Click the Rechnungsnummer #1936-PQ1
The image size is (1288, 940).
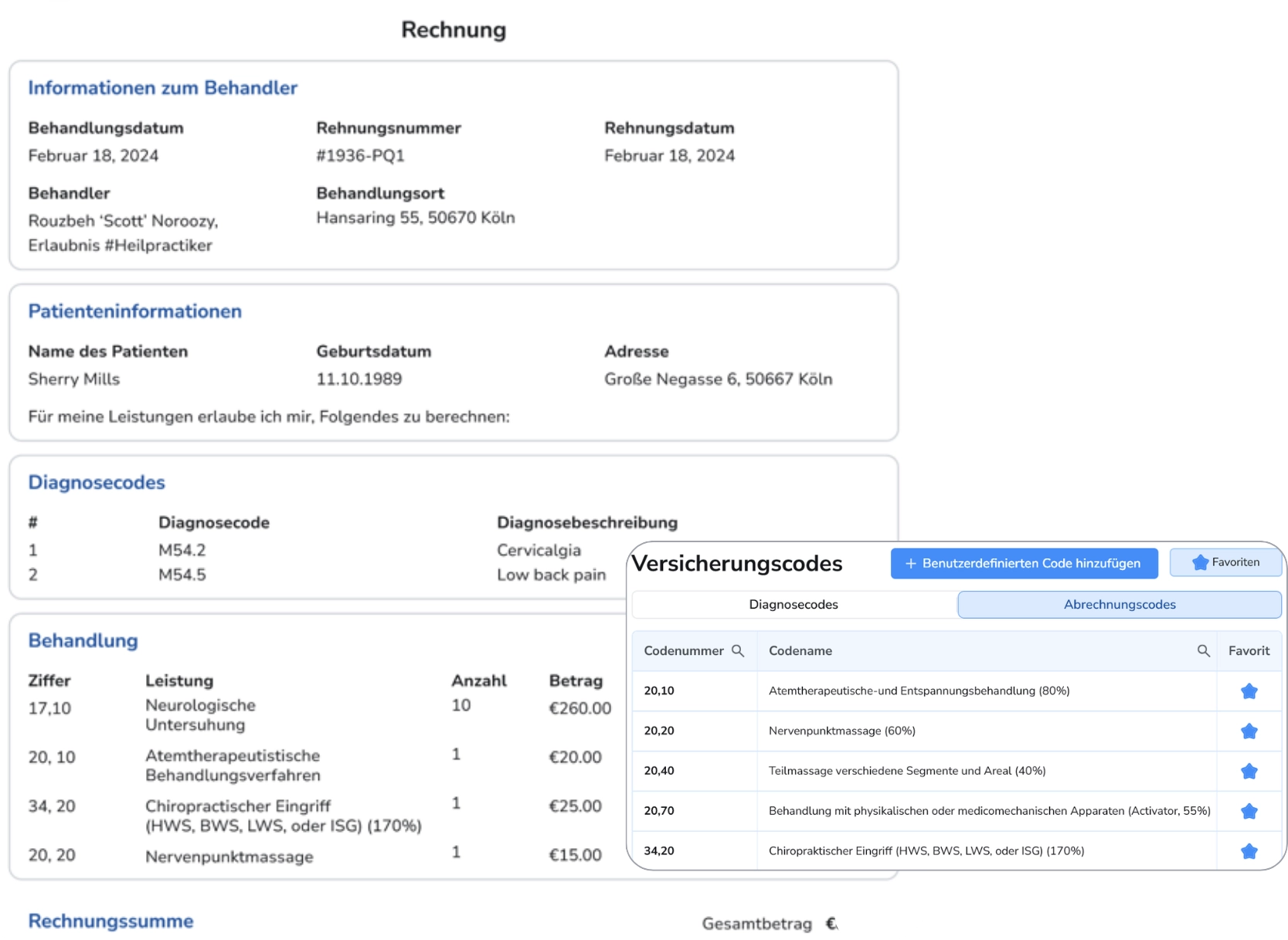click(x=359, y=155)
